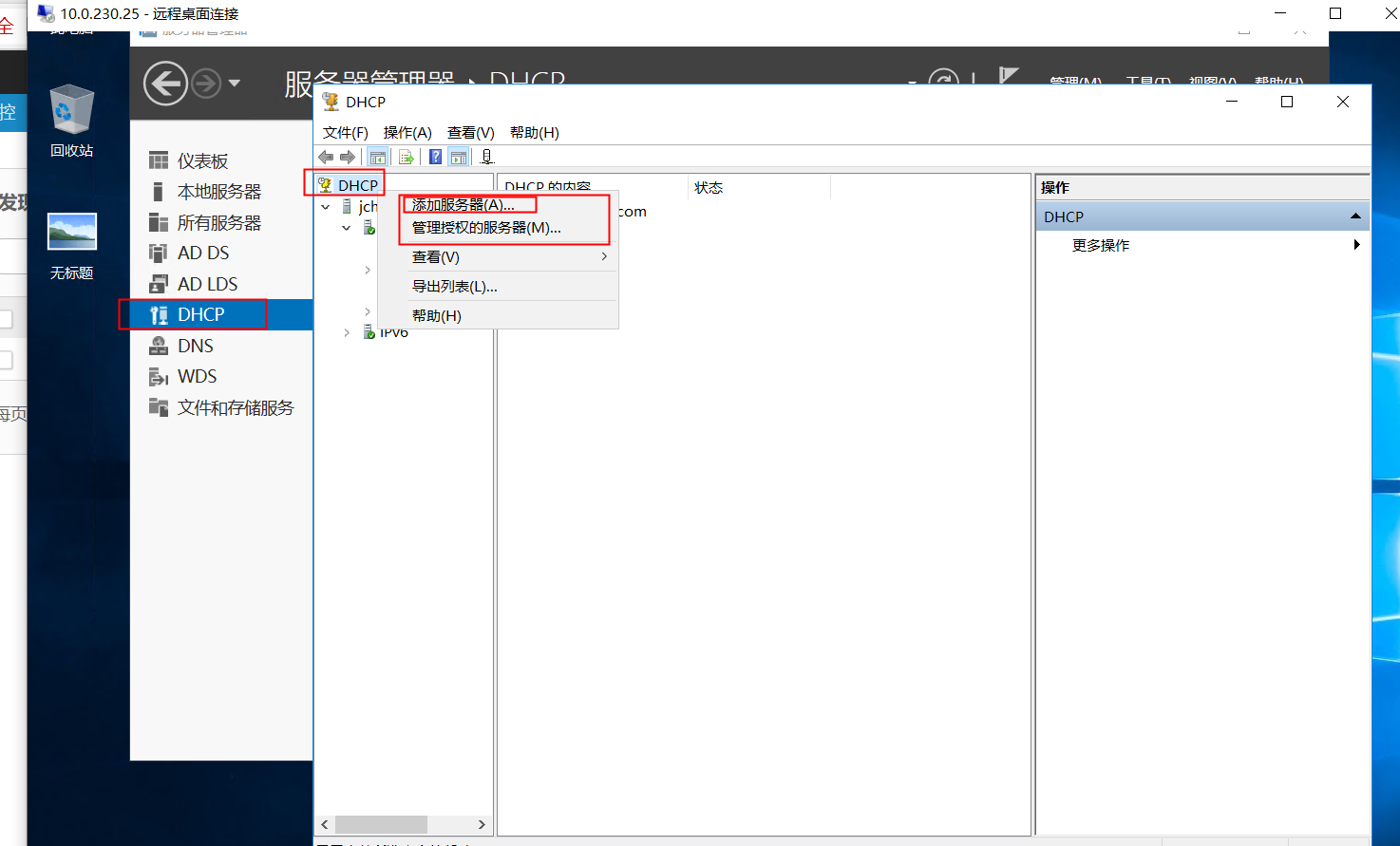Open the 操作(A) menu bar item
The height and width of the screenshot is (846, 1400).
(407, 132)
